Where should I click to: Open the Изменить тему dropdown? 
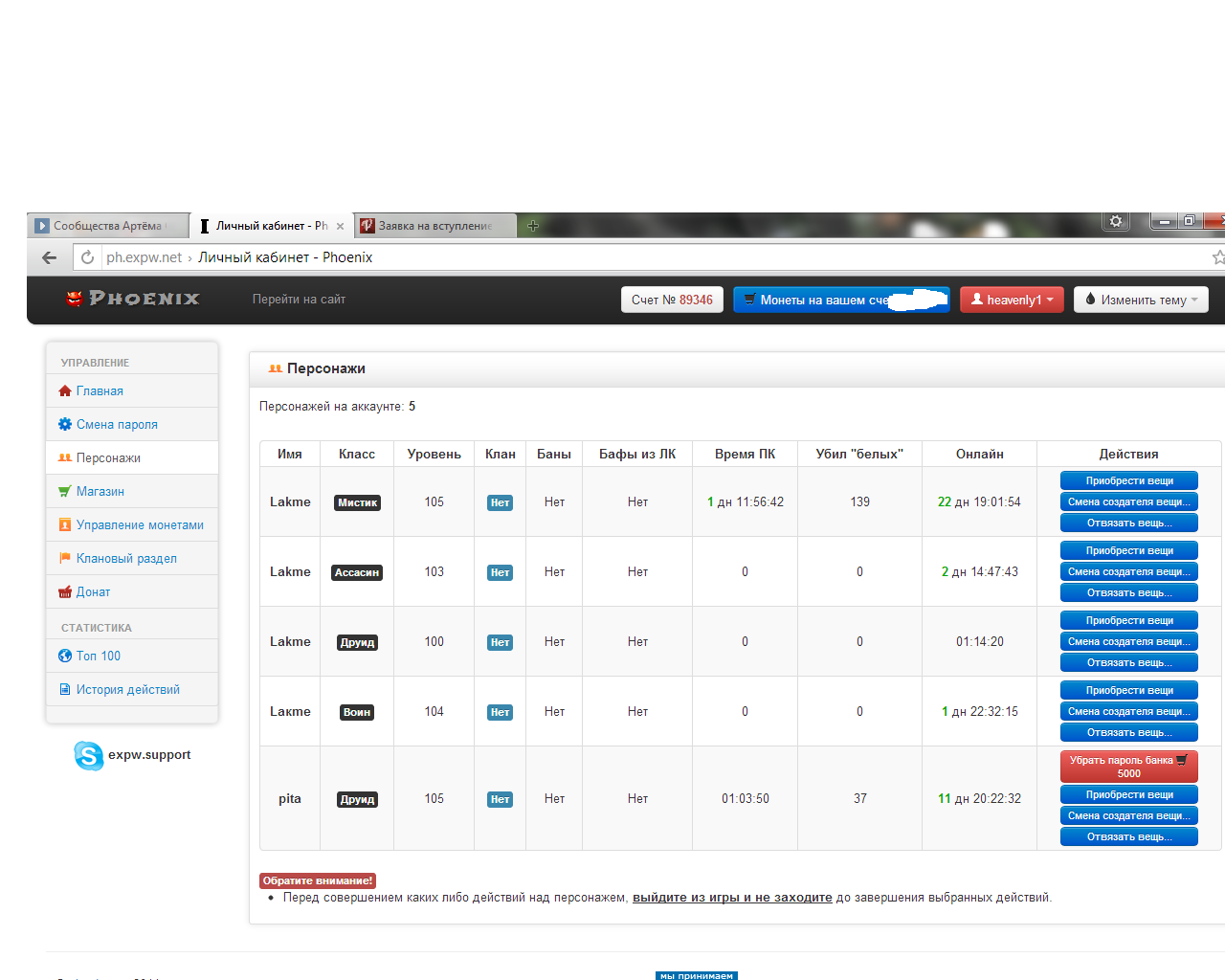coord(1141,300)
